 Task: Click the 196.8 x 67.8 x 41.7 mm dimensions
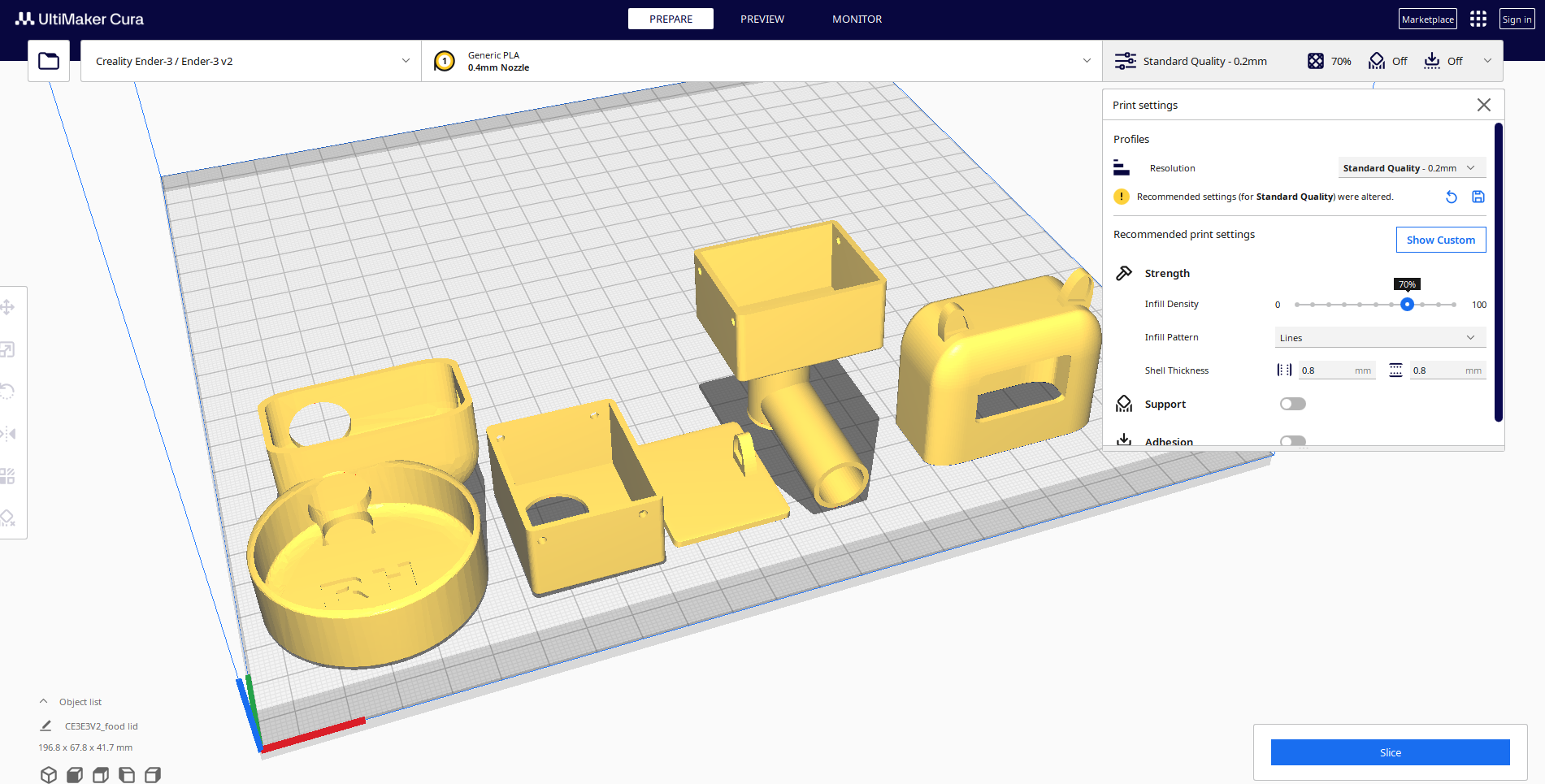[85, 747]
